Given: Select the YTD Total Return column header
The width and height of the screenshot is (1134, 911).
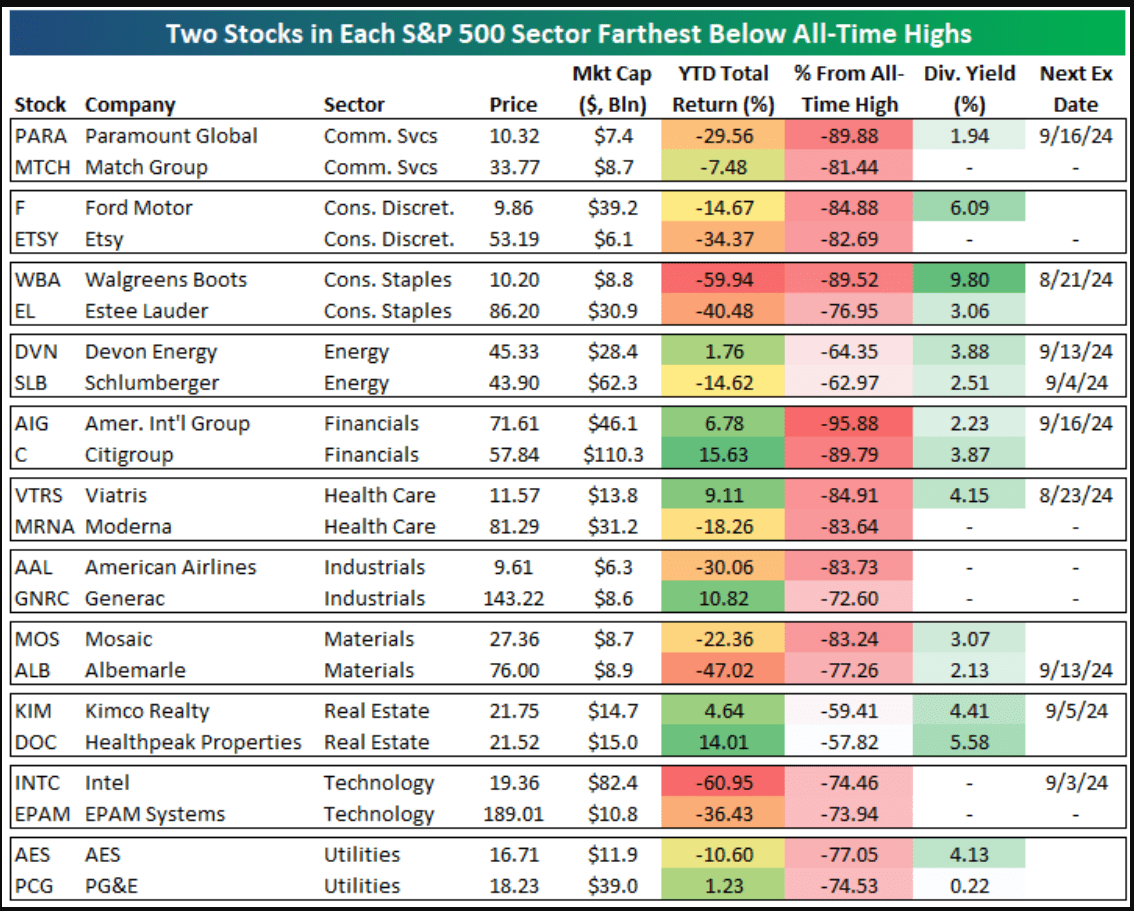Looking at the screenshot, I should 722,88.
